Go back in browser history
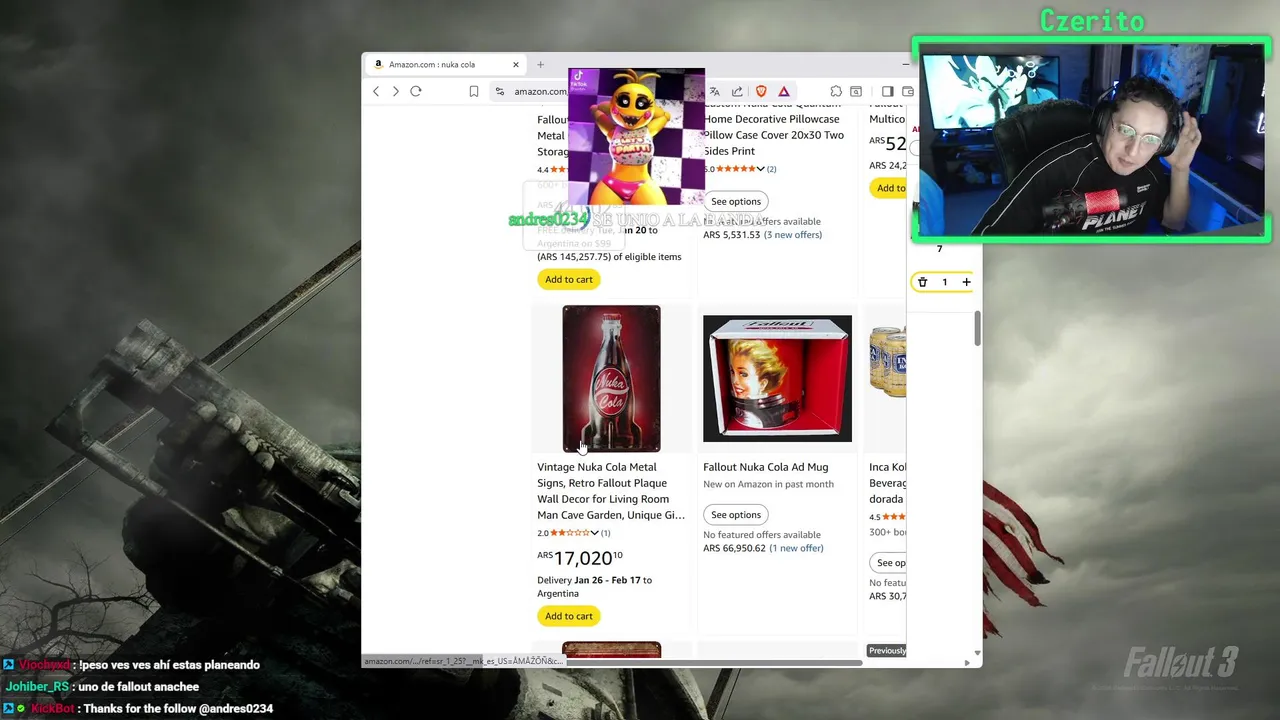Screen dimensions: 1280x720 [376, 91]
